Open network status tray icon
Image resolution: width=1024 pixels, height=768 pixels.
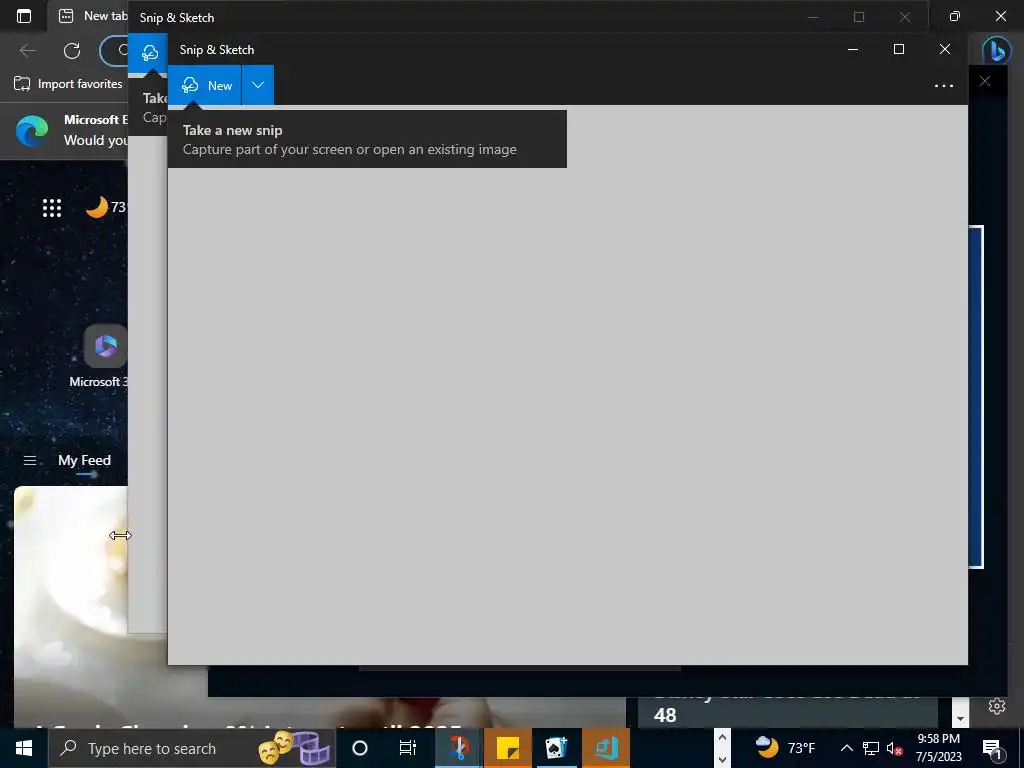871,748
